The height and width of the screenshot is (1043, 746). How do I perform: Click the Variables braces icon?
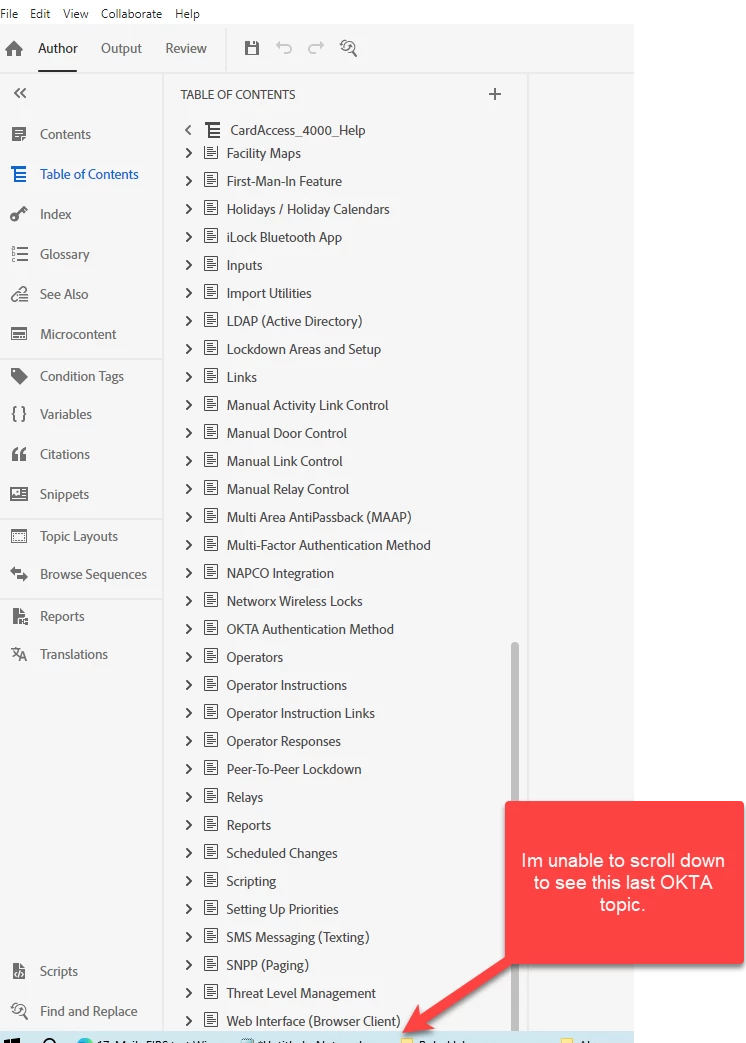19,414
